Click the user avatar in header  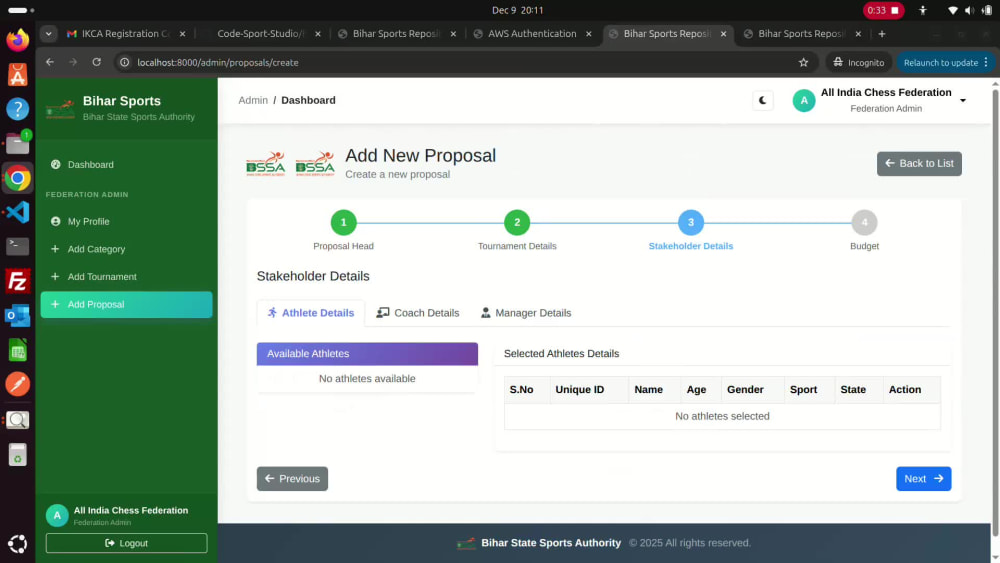pos(804,101)
